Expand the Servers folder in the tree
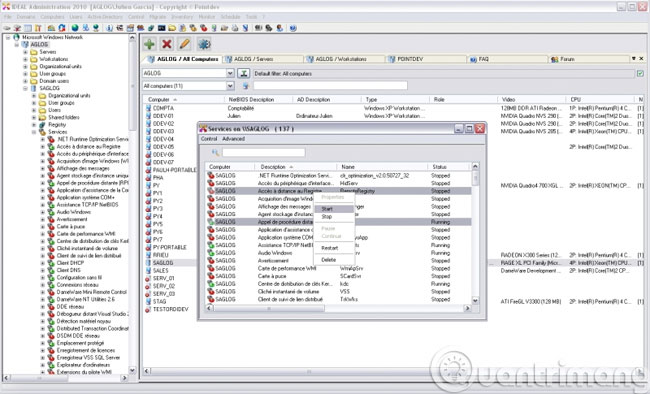Viewport: 650px width, 394px height. [25, 52]
